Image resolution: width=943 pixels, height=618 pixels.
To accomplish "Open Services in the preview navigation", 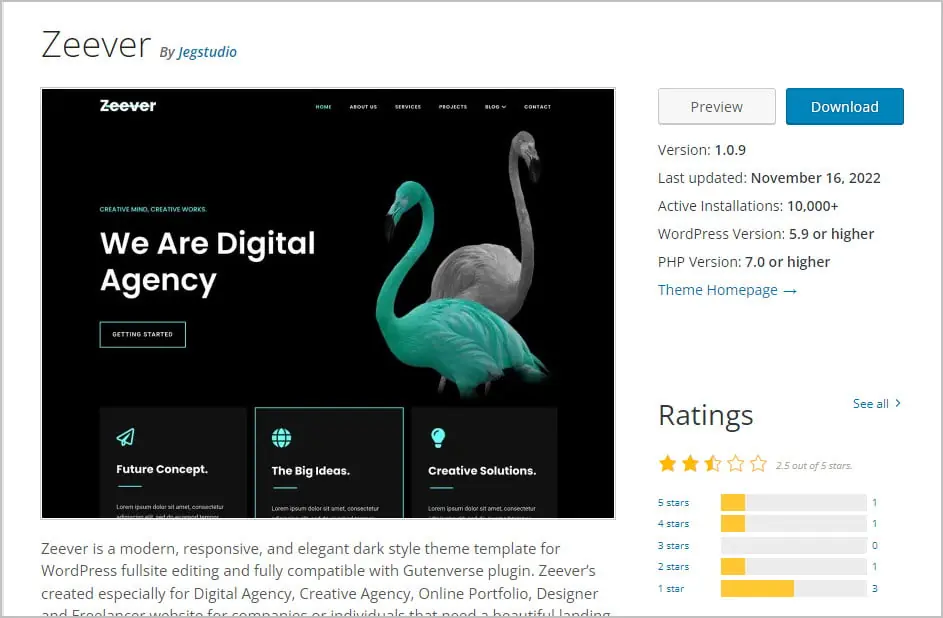I will point(408,107).
